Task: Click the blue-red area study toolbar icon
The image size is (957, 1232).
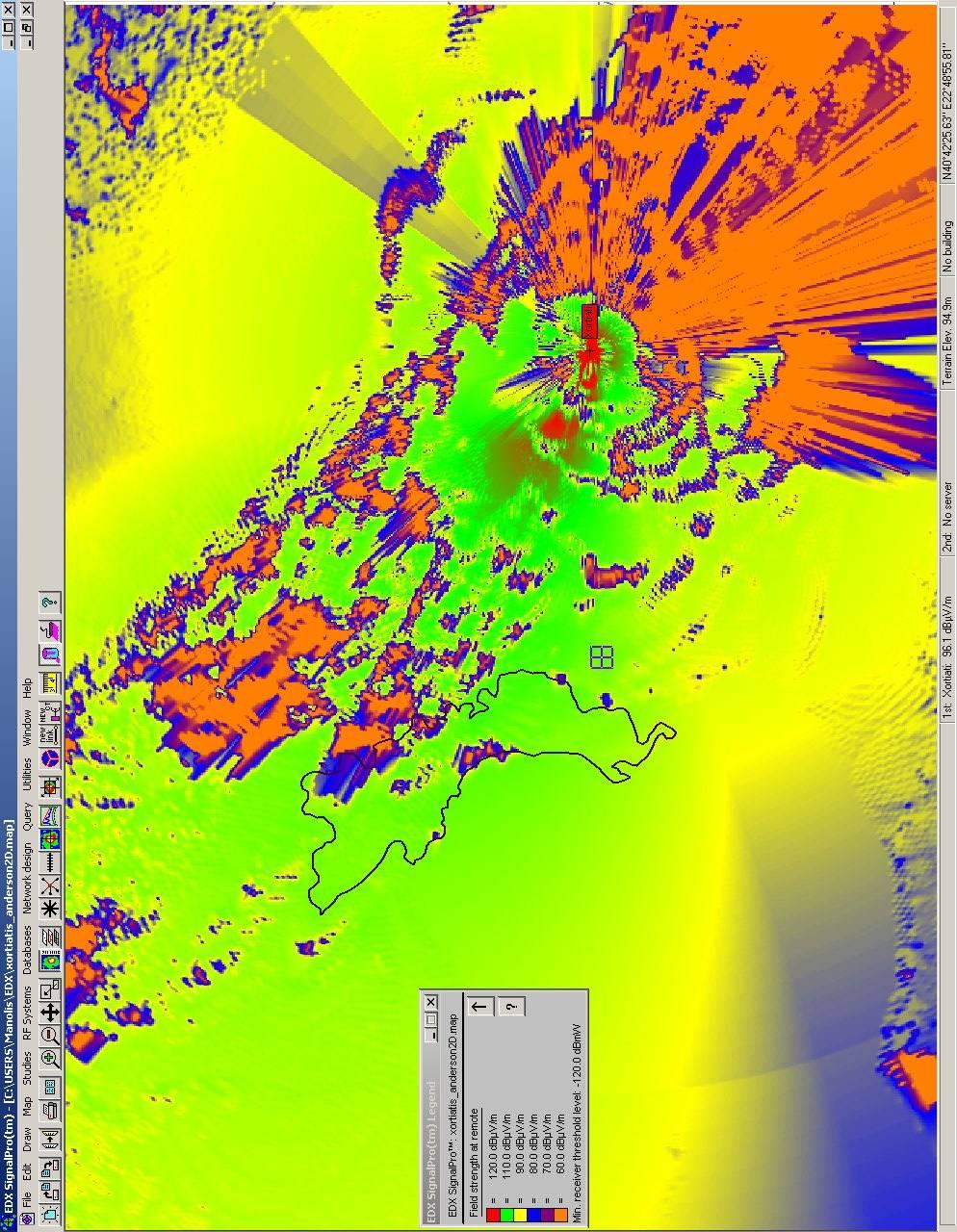Action: (x=48, y=838)
